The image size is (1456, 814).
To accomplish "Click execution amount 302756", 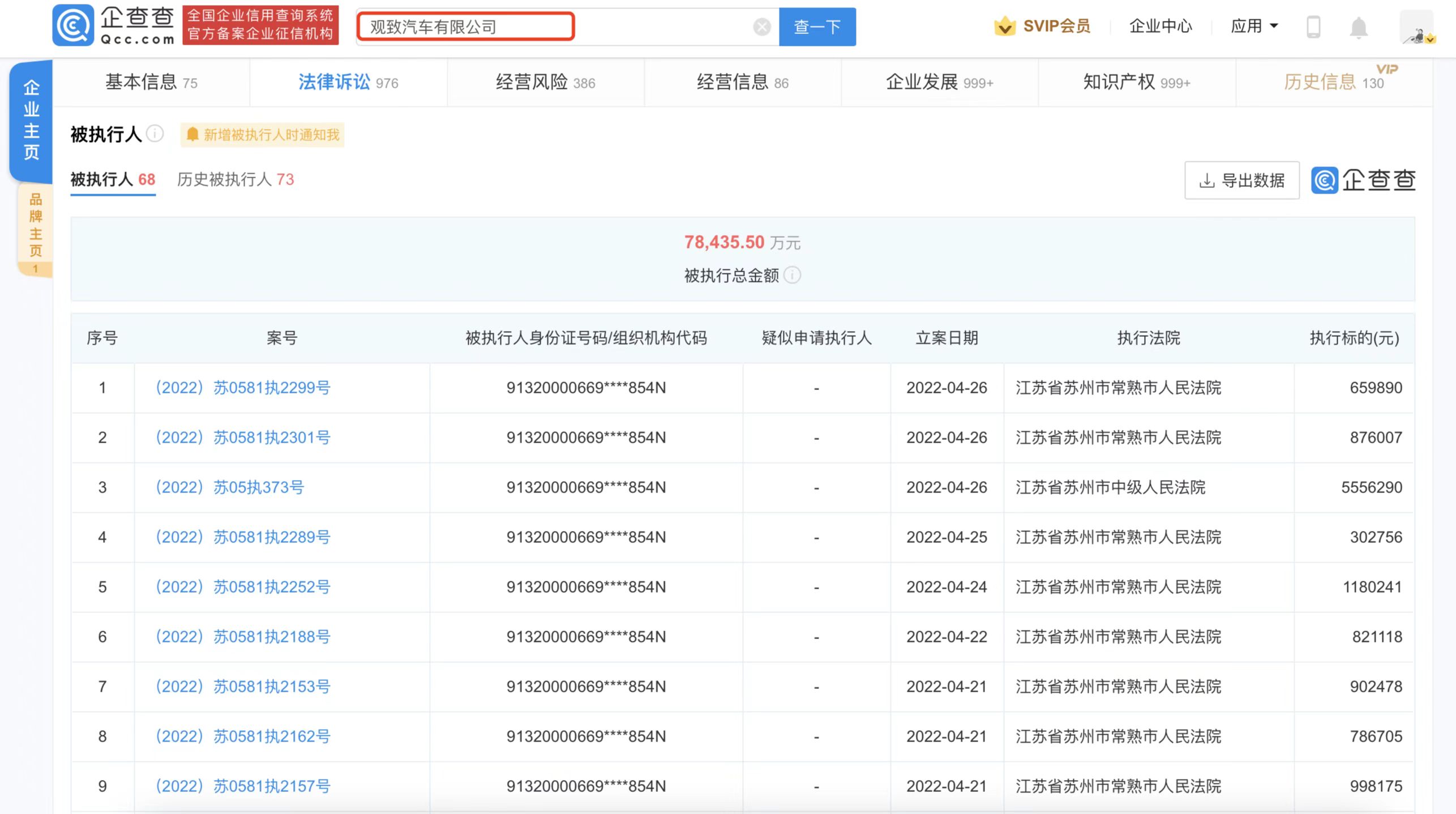I will [x=1376, y=537].
